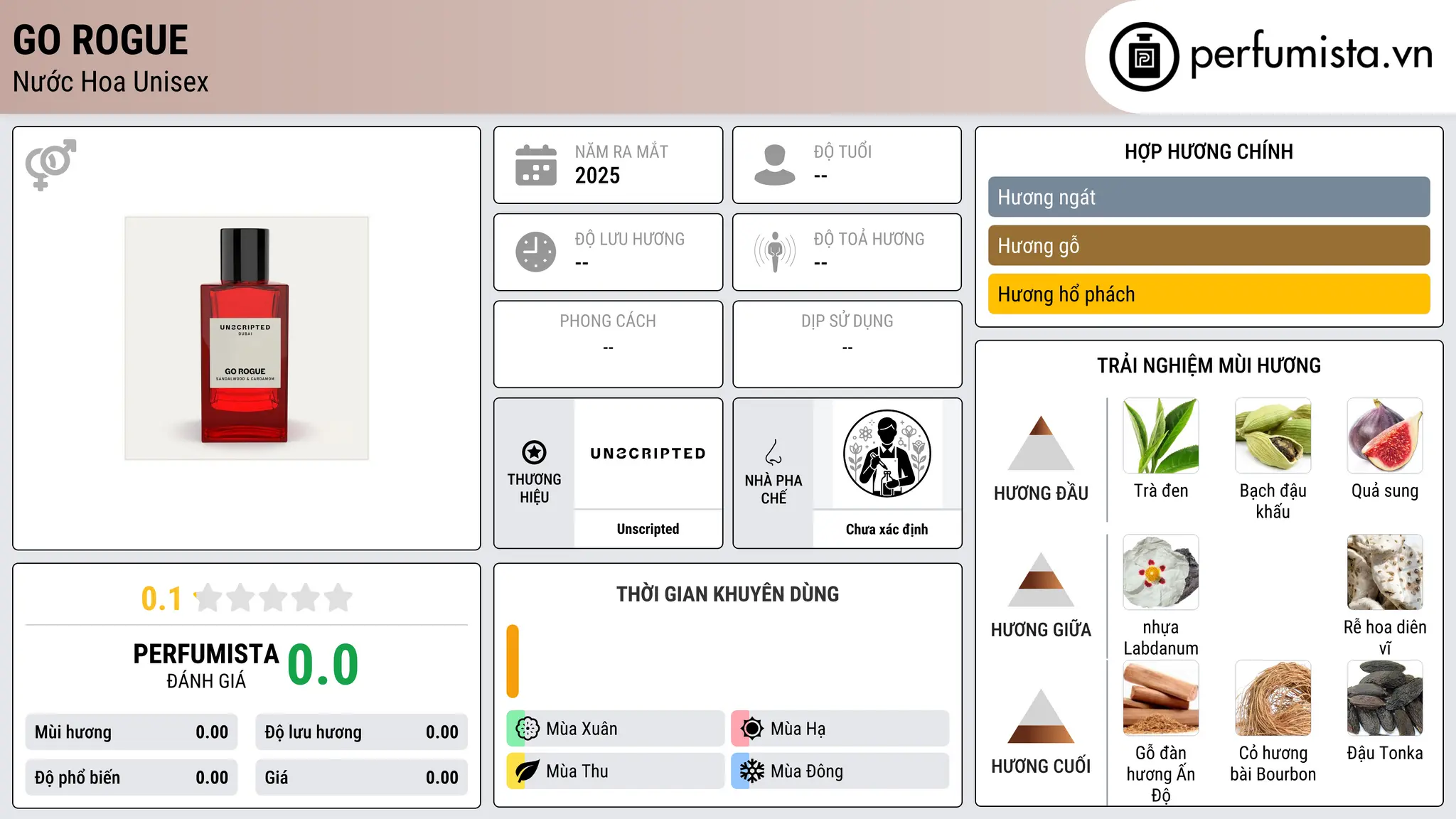The width and height of the screenshot is (1456, 819).
Task: Click the star badge icon above Thương Hiệu
Action: (534, 452)
